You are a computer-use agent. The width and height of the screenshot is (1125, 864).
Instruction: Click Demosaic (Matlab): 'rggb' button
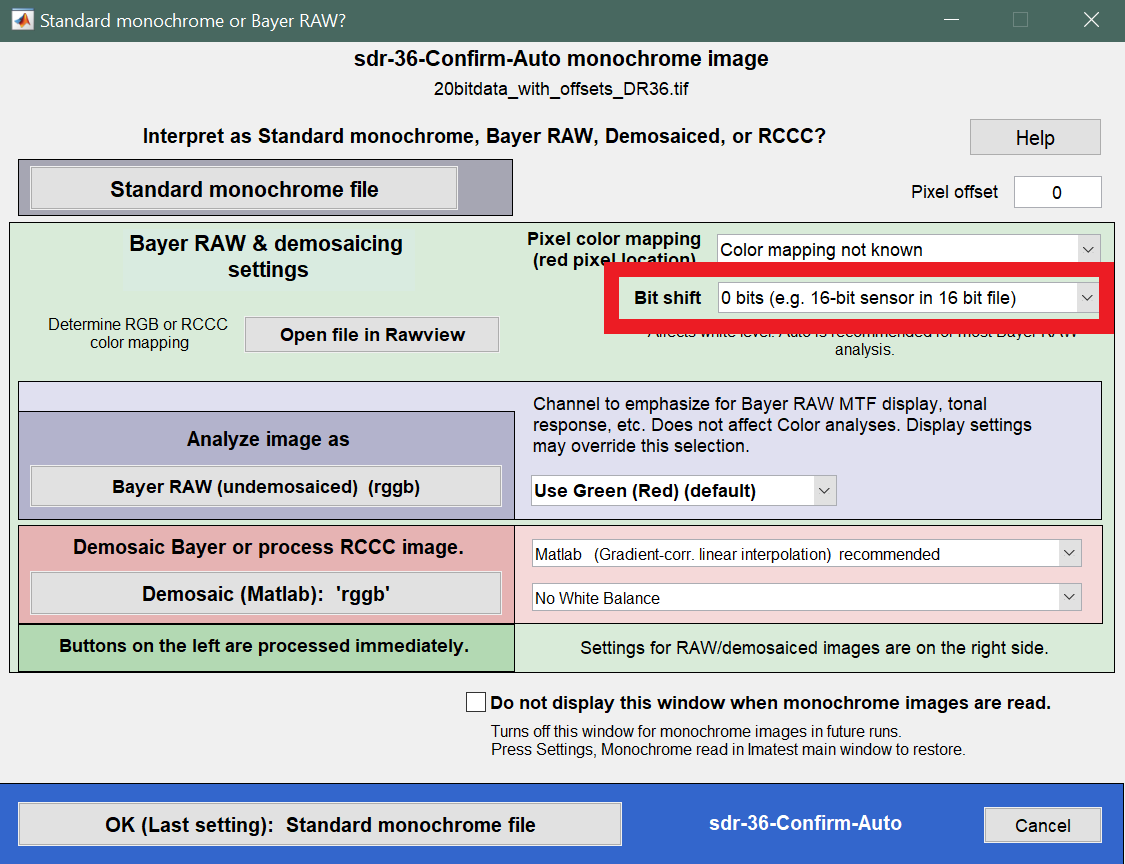point(265,593)
